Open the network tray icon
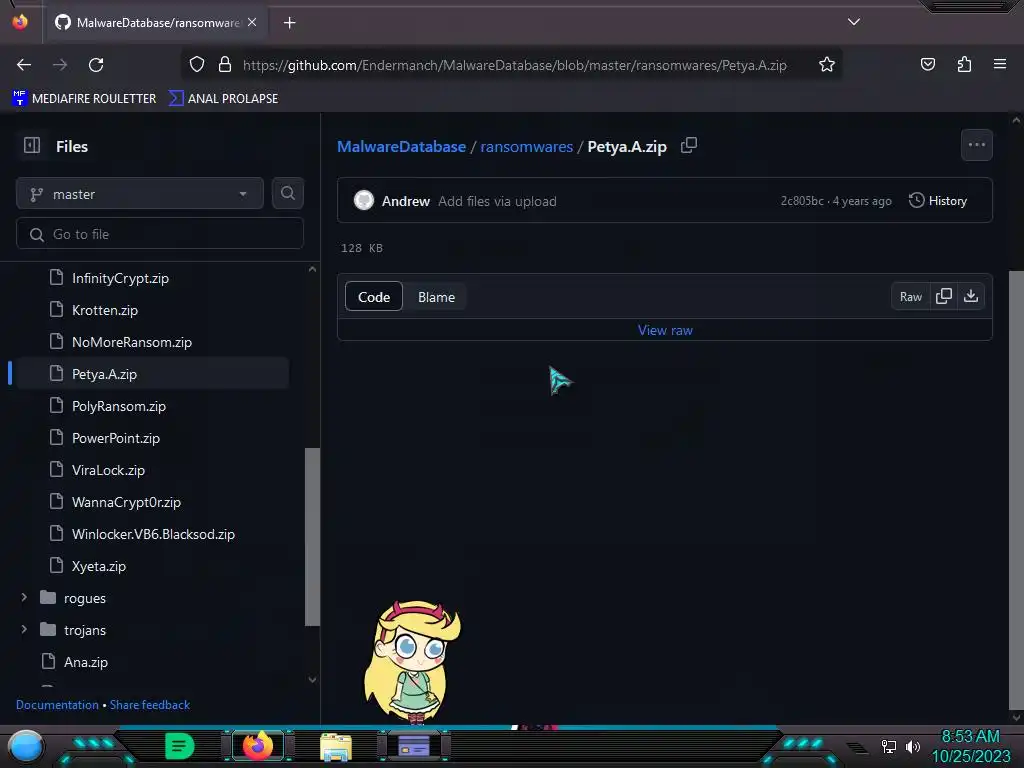The height and width of the screenshot is (768, 1024). click(889, 746)
